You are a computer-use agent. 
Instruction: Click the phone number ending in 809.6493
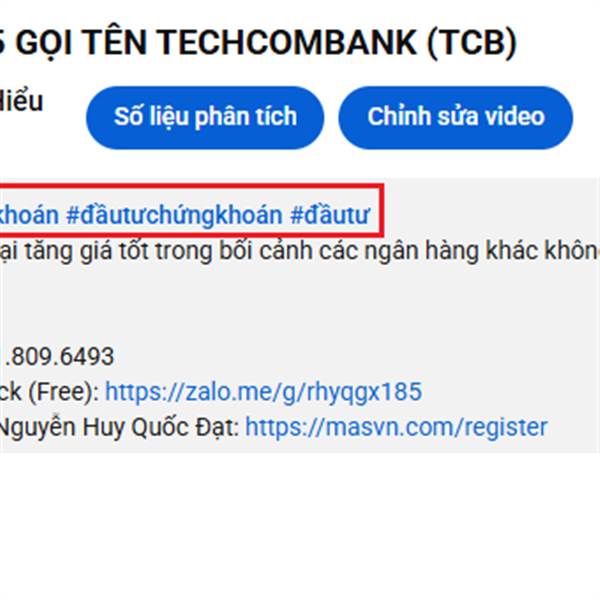pyautogui.click(x=57, y=356)
